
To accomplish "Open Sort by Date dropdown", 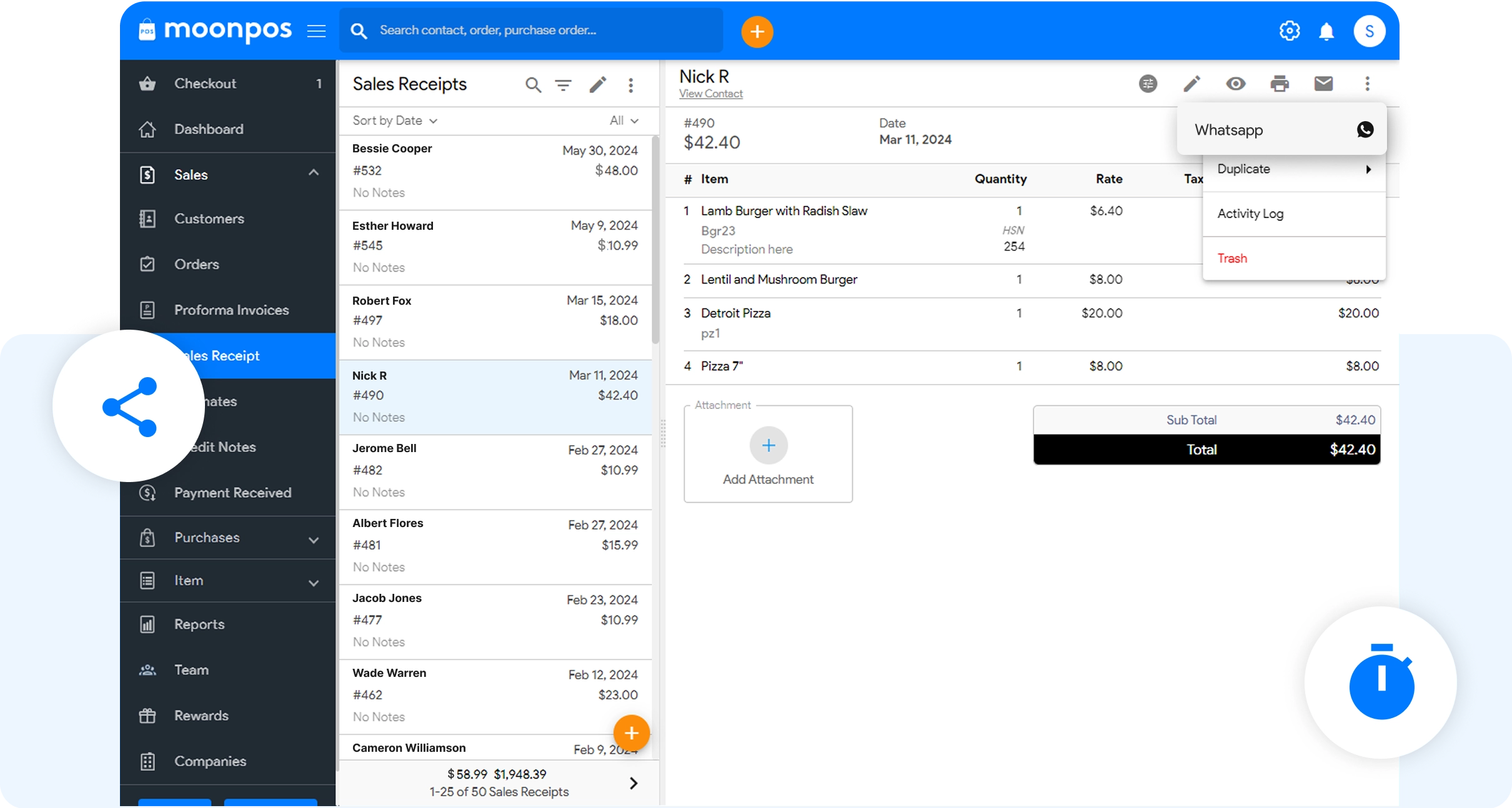I will (394, 121).
